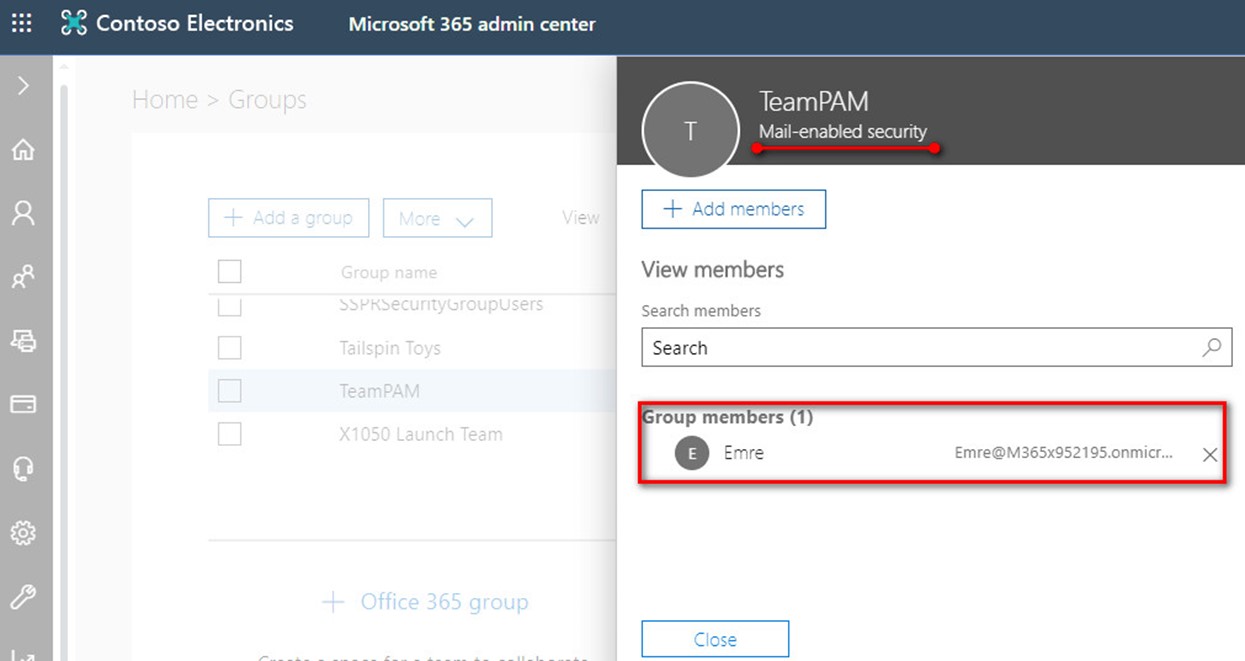Click the Search members input field
The width and height of the screenshot is (1245, 661).
click(937, 348)
